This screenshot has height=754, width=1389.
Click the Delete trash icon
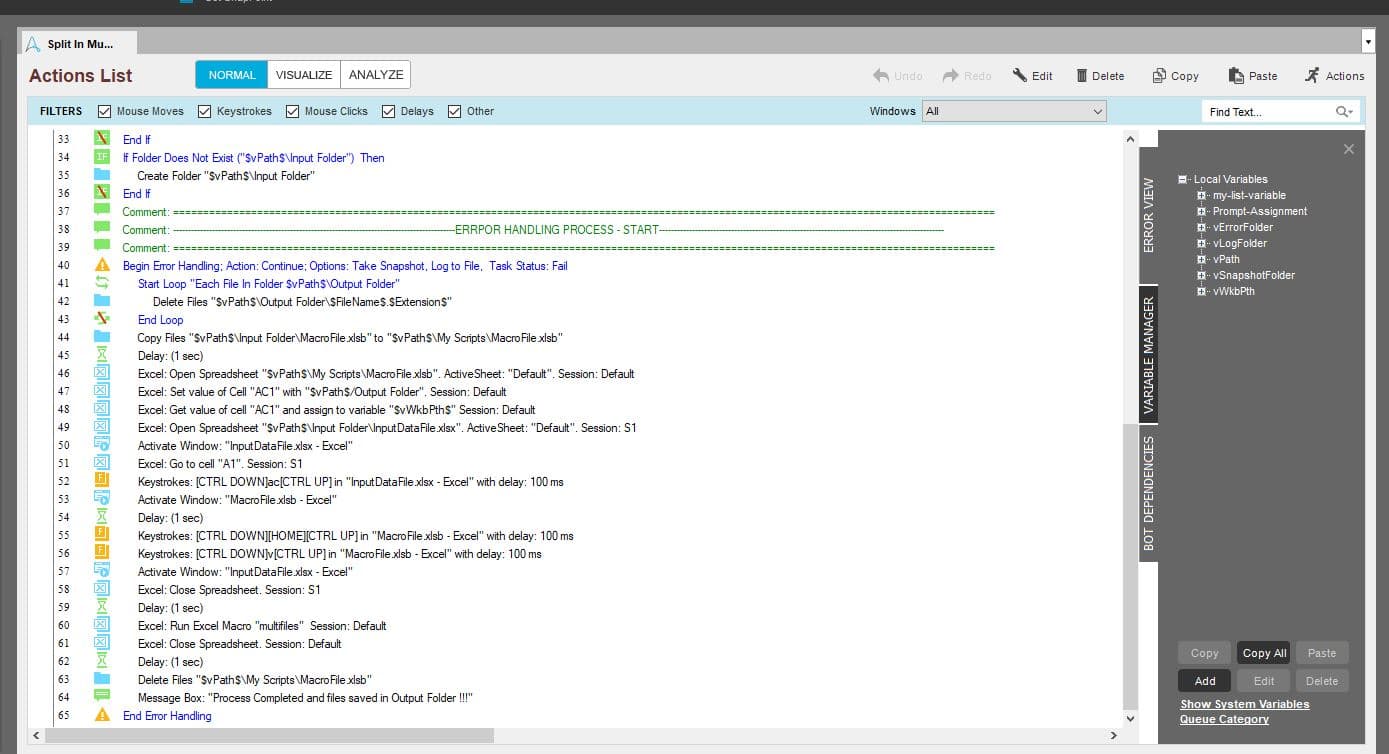1082,75
